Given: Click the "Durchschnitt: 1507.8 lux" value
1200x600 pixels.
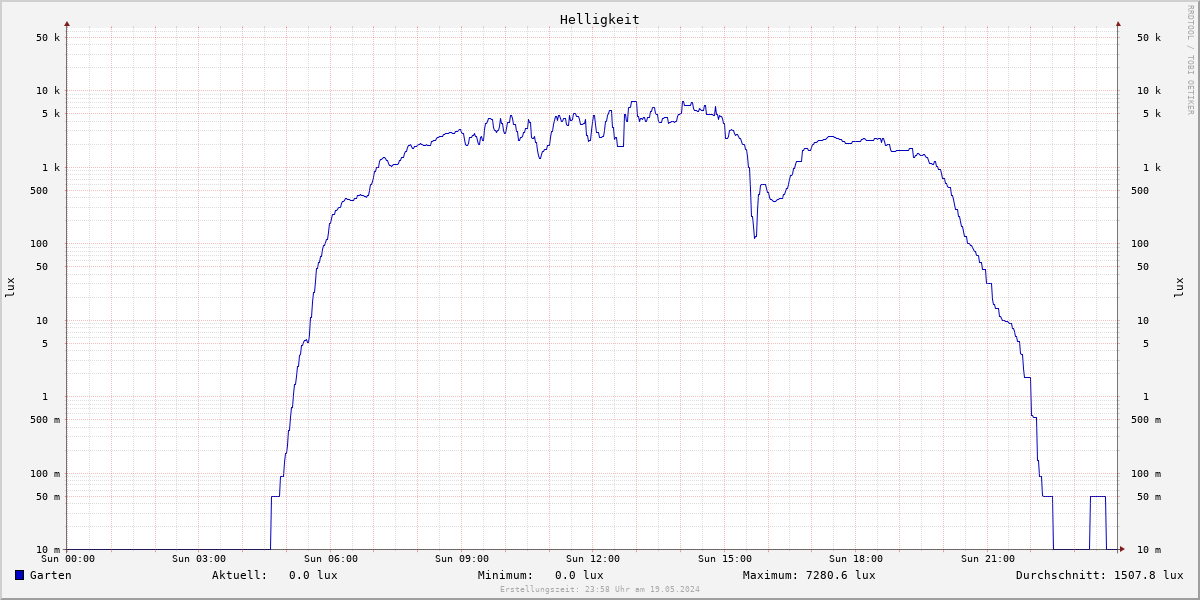Looking at the screenshot, I should pos(1100,575).
